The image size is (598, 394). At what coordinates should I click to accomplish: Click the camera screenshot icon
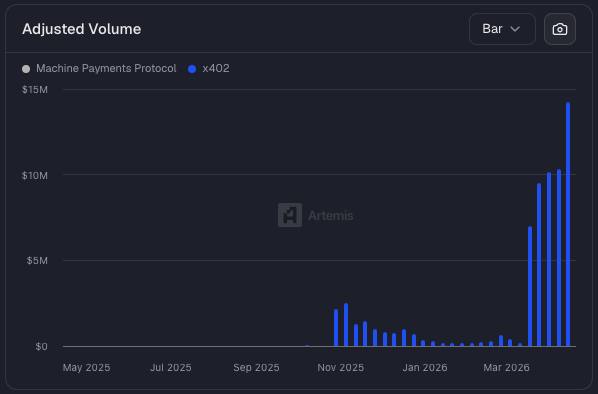point(559,29)
